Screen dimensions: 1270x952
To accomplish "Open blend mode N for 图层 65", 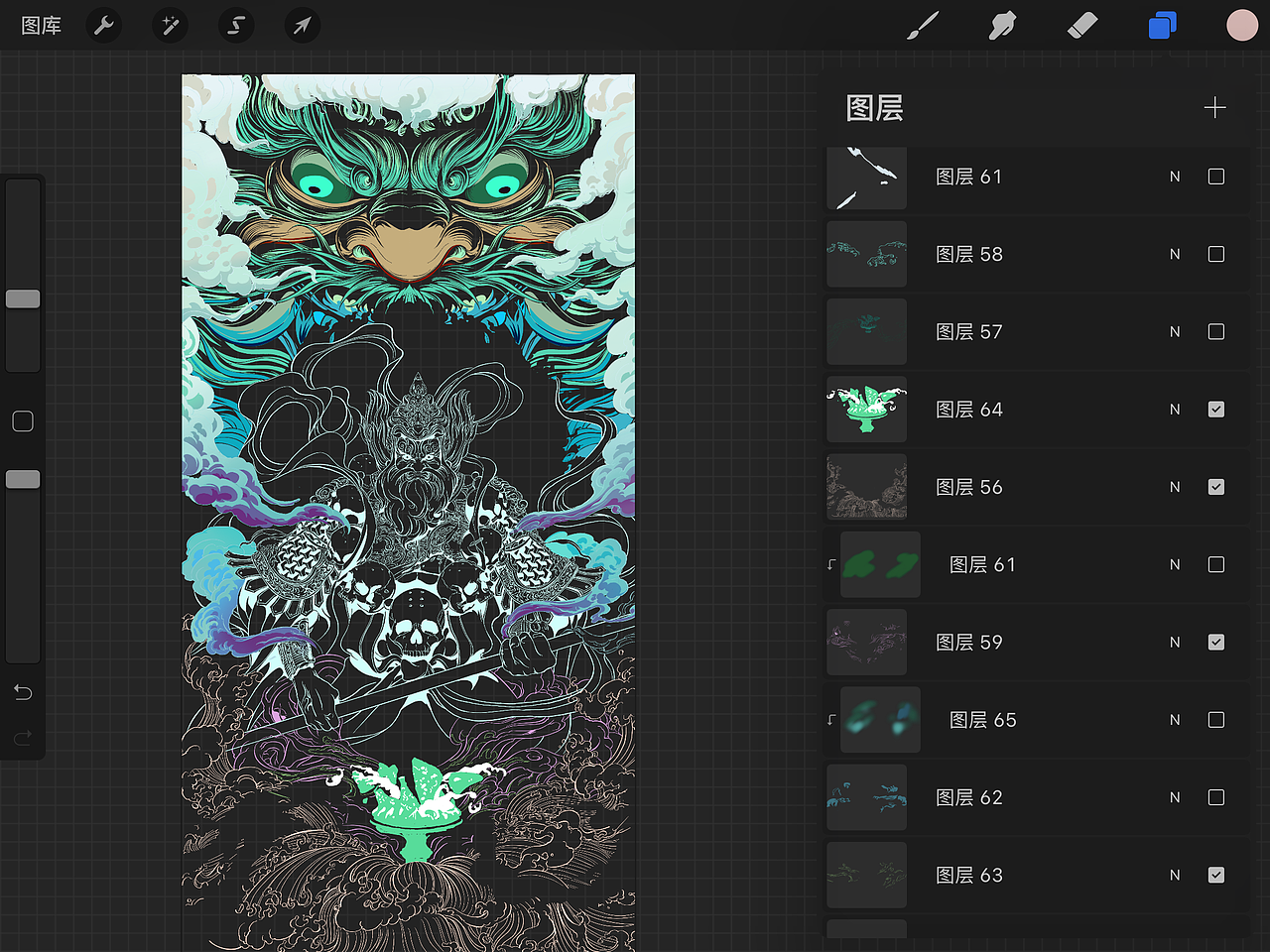I will (x=1175, y=720).
